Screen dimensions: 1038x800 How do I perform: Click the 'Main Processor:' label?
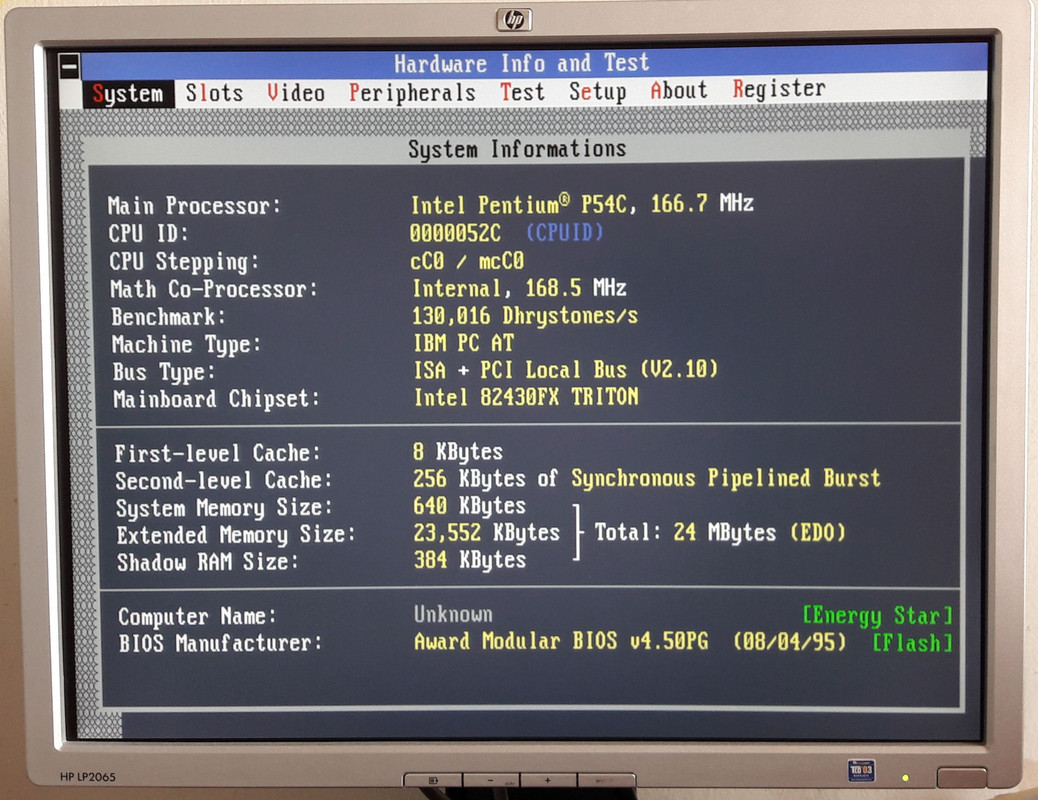(x=195, y=206)
